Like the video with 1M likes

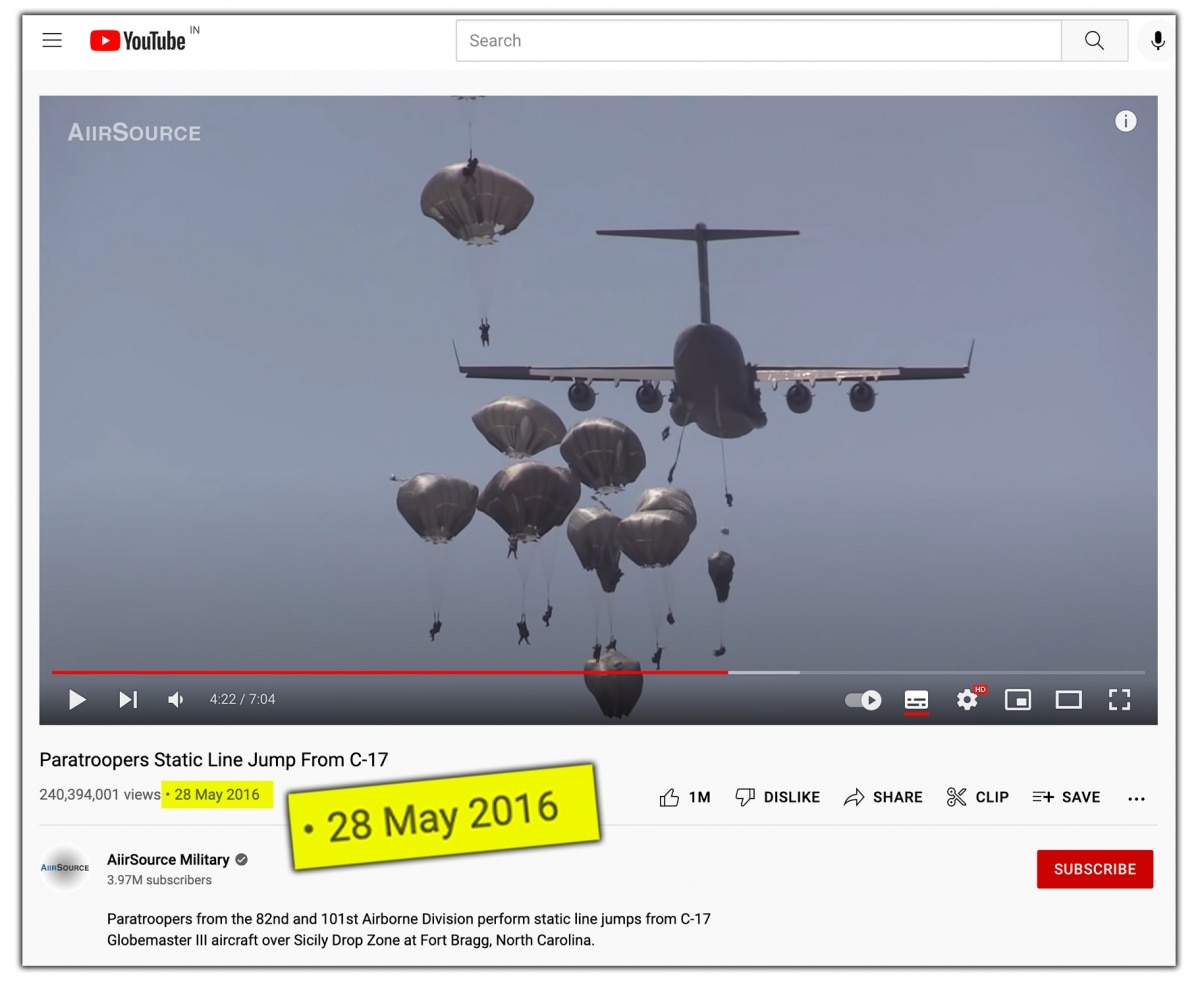(685, 797)
